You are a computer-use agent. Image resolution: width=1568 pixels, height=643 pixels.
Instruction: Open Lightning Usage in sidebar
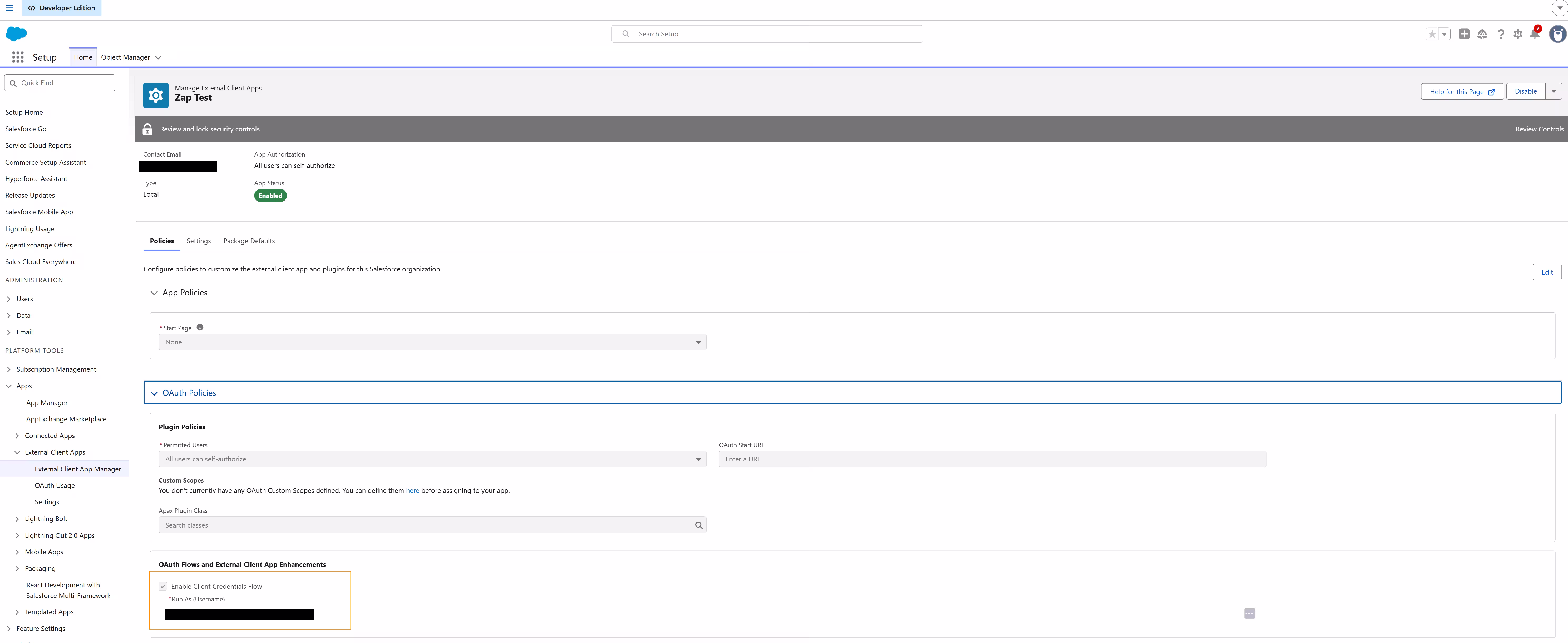29,229
